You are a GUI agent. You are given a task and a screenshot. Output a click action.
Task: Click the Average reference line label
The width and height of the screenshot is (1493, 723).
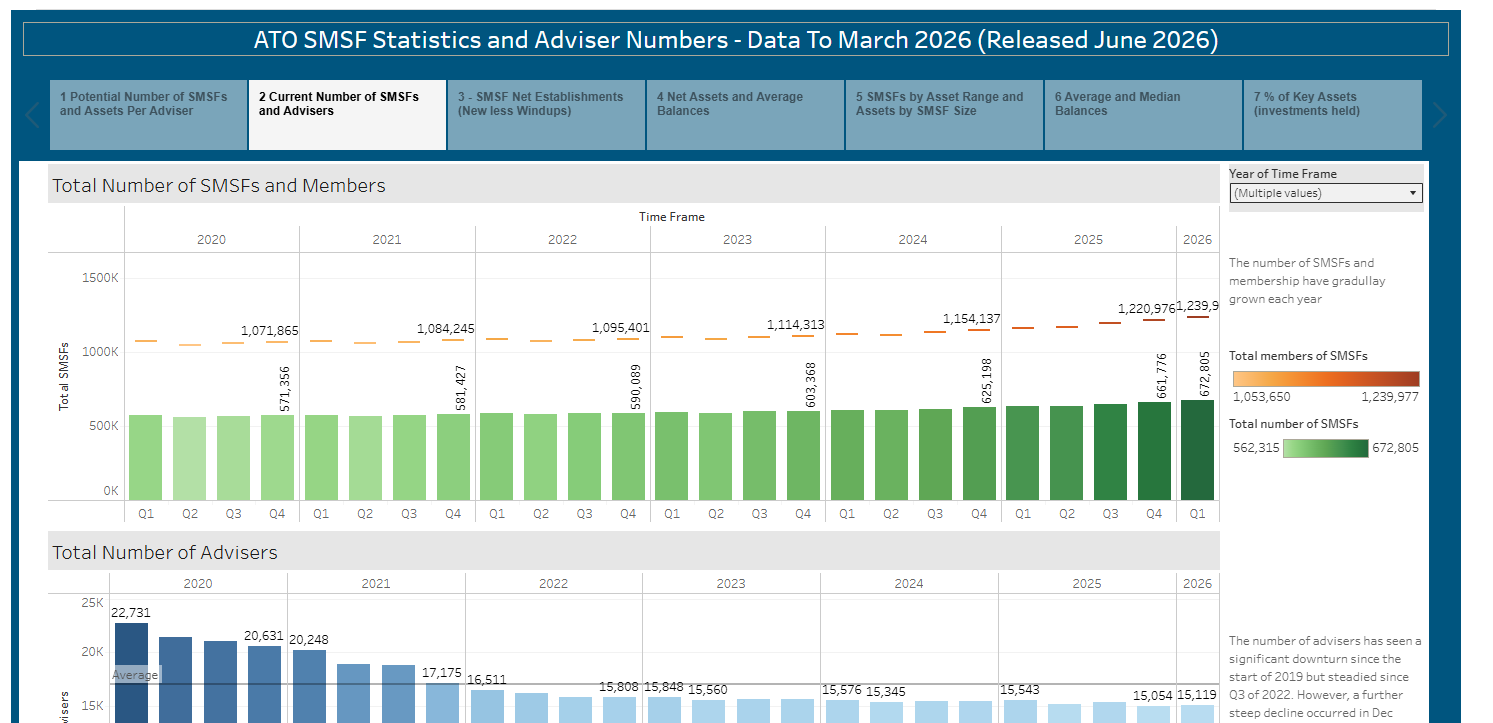click(x=135, y=675)
